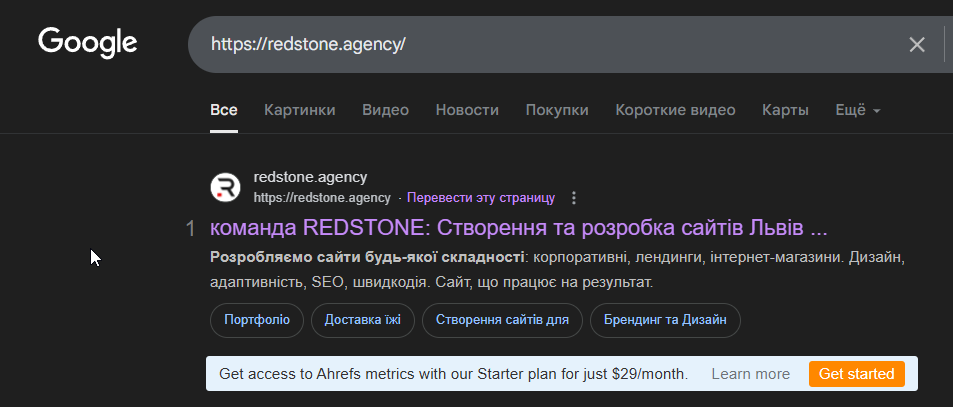Open the Брендинг та Дизайн chip
This screenshot has height=407, width=953.
pos(666,320)
